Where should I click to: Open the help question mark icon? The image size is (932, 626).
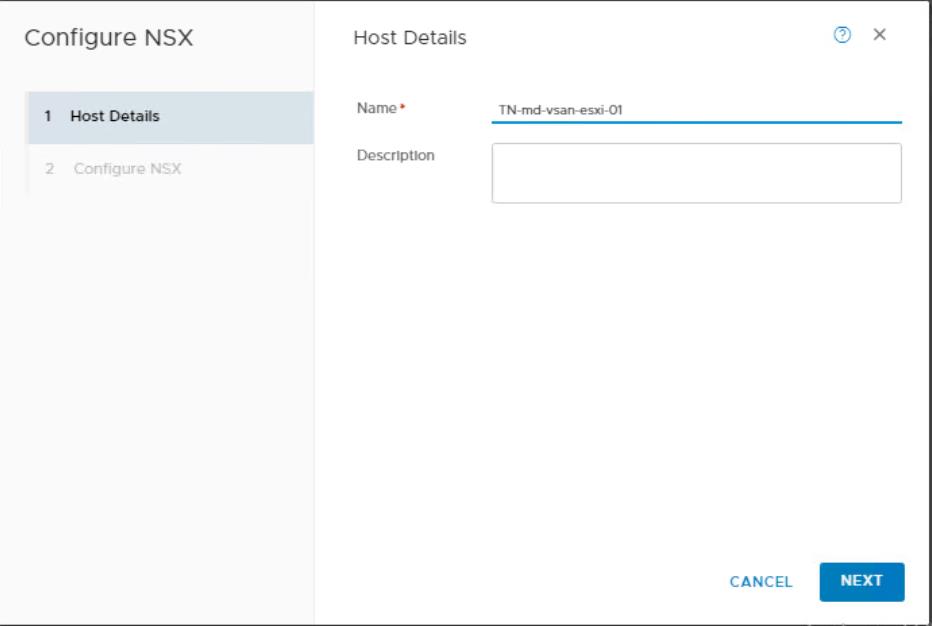point(842,35)
